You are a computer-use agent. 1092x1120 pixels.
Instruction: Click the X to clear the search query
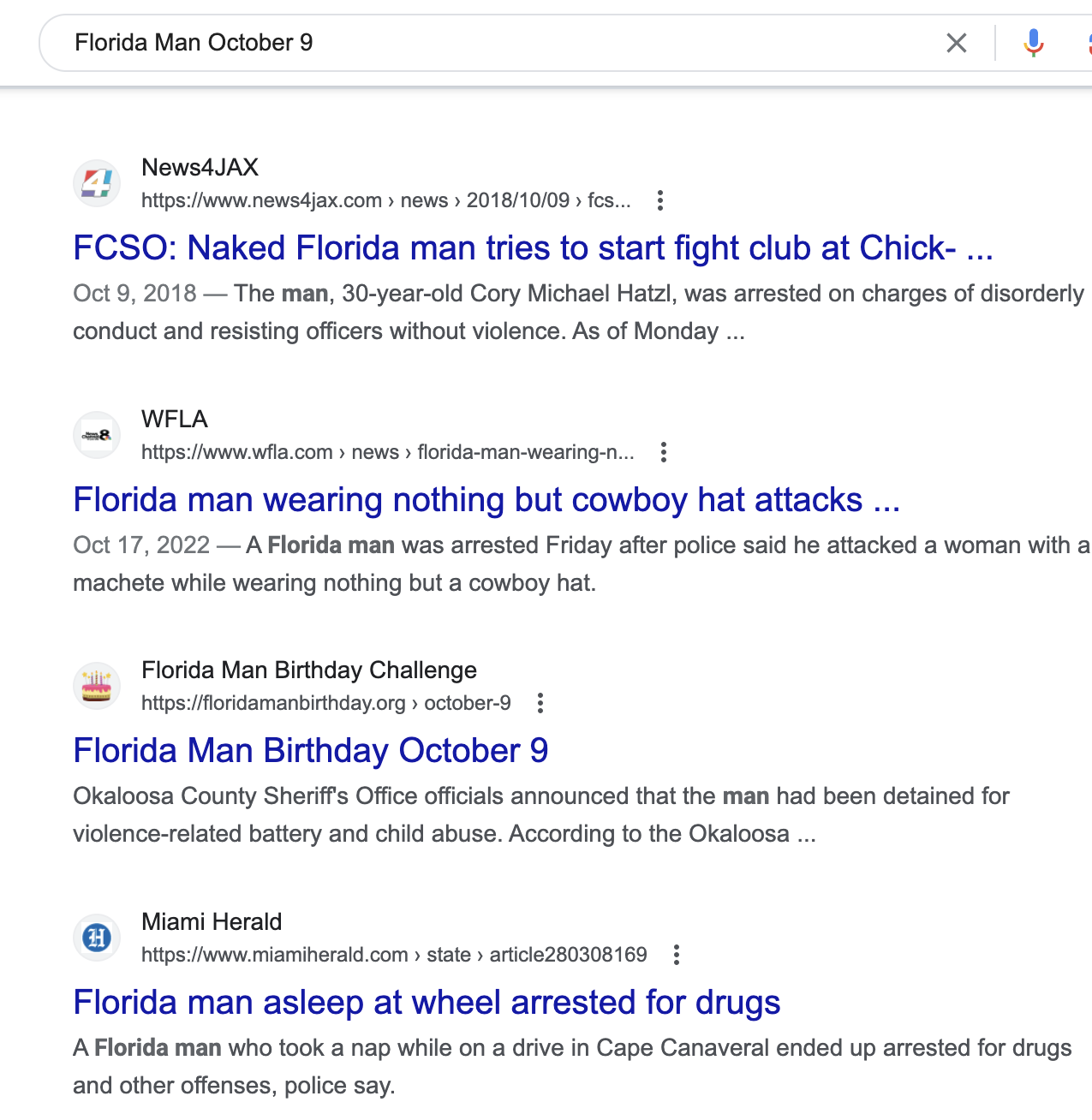coord(956,43)
